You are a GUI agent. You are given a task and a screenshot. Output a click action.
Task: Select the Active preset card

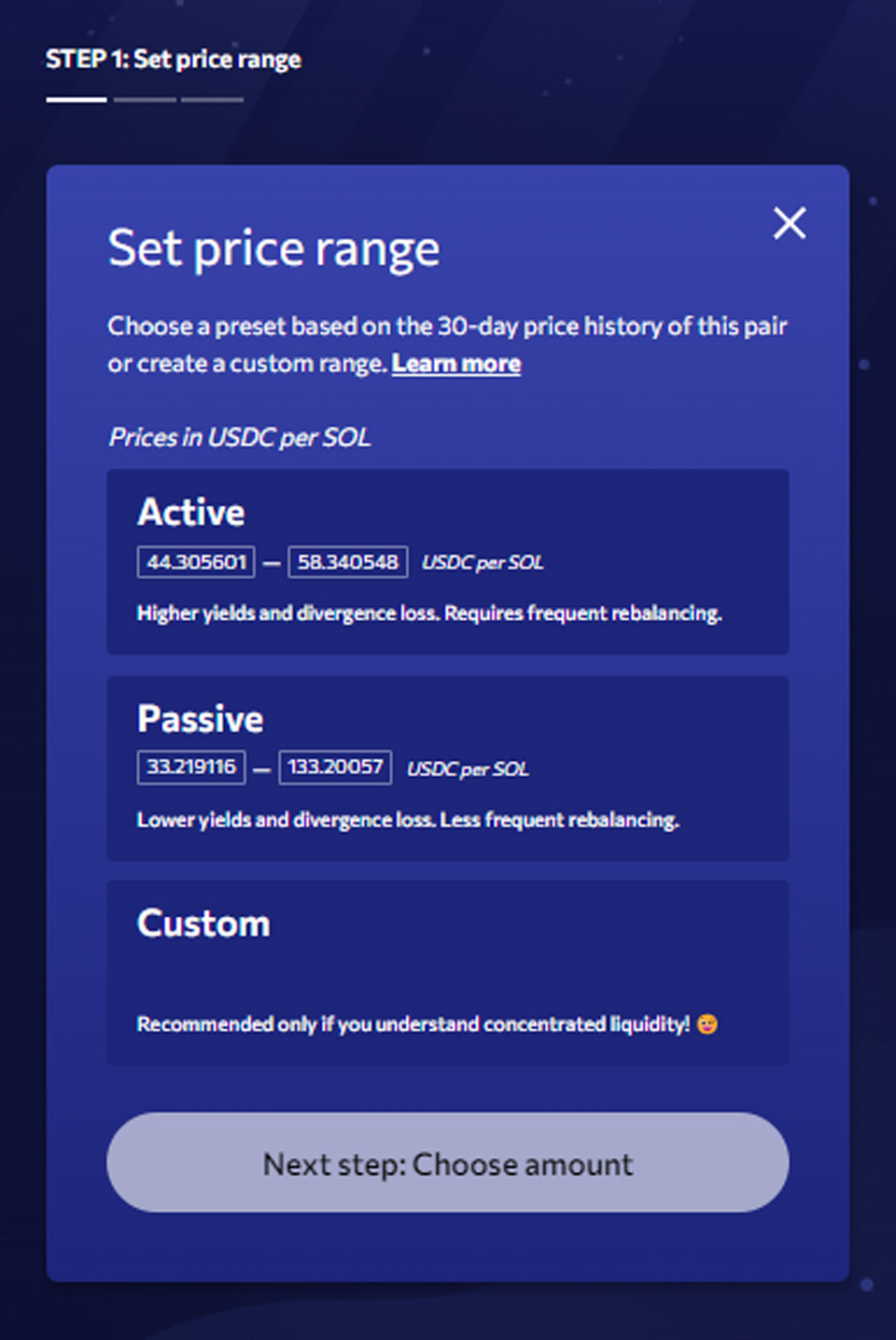[448, 561]
